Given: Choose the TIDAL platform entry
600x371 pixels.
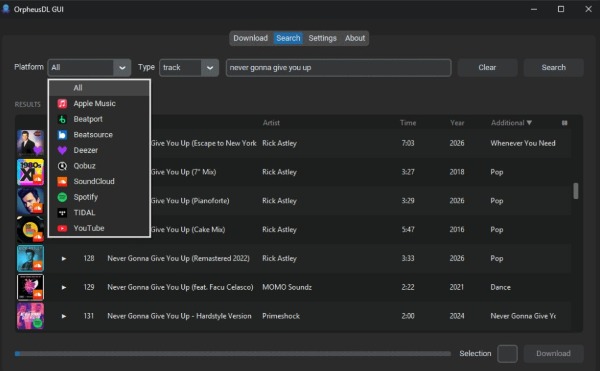Looking at the screenshot, I should (99, 213).
